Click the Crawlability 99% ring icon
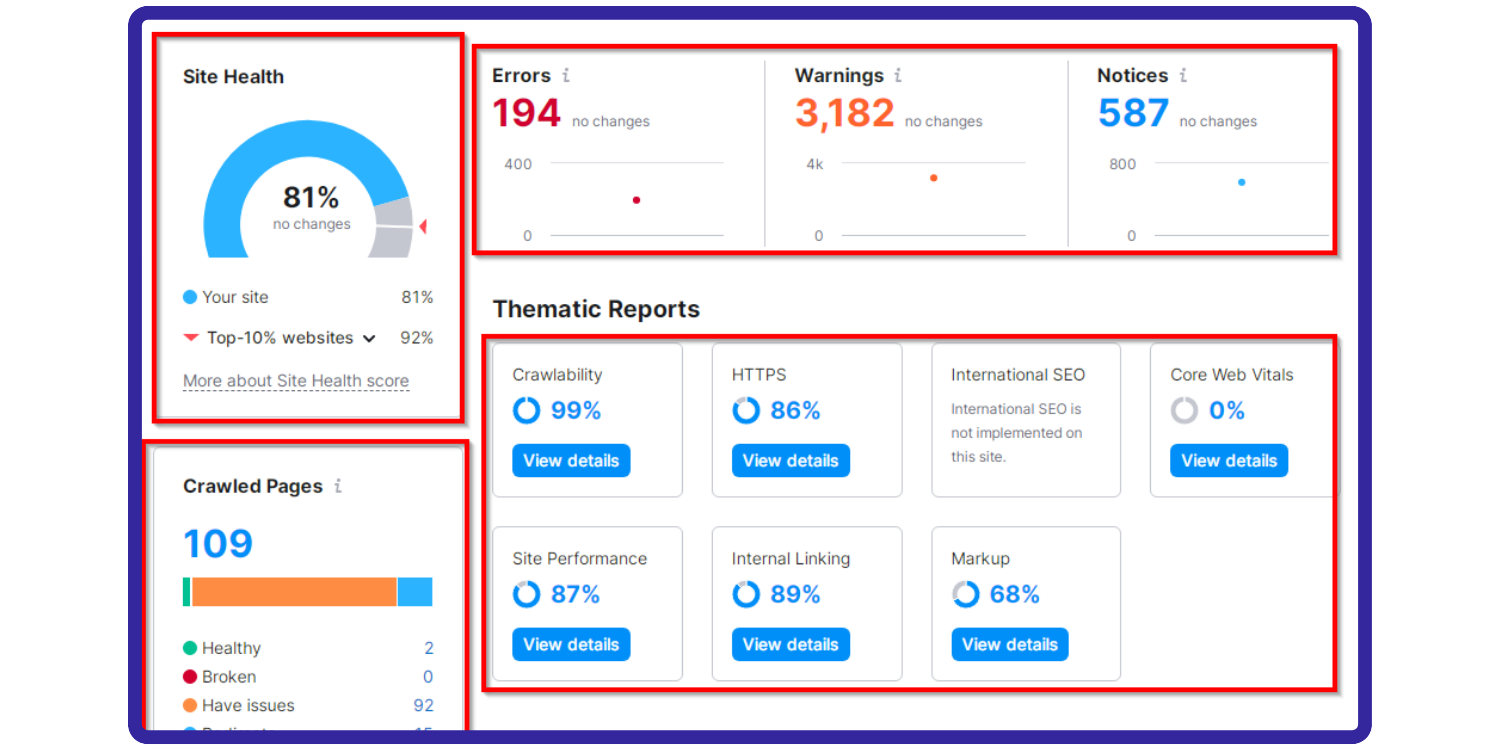 526,410
